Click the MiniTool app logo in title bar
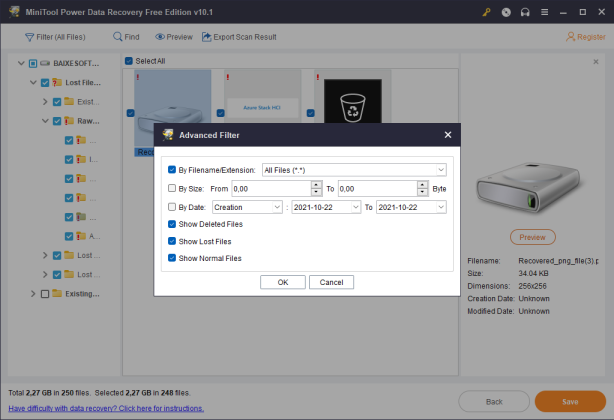The width and height of the screenshot is (614, 420). pyautogui.click(x=14, y=12)
